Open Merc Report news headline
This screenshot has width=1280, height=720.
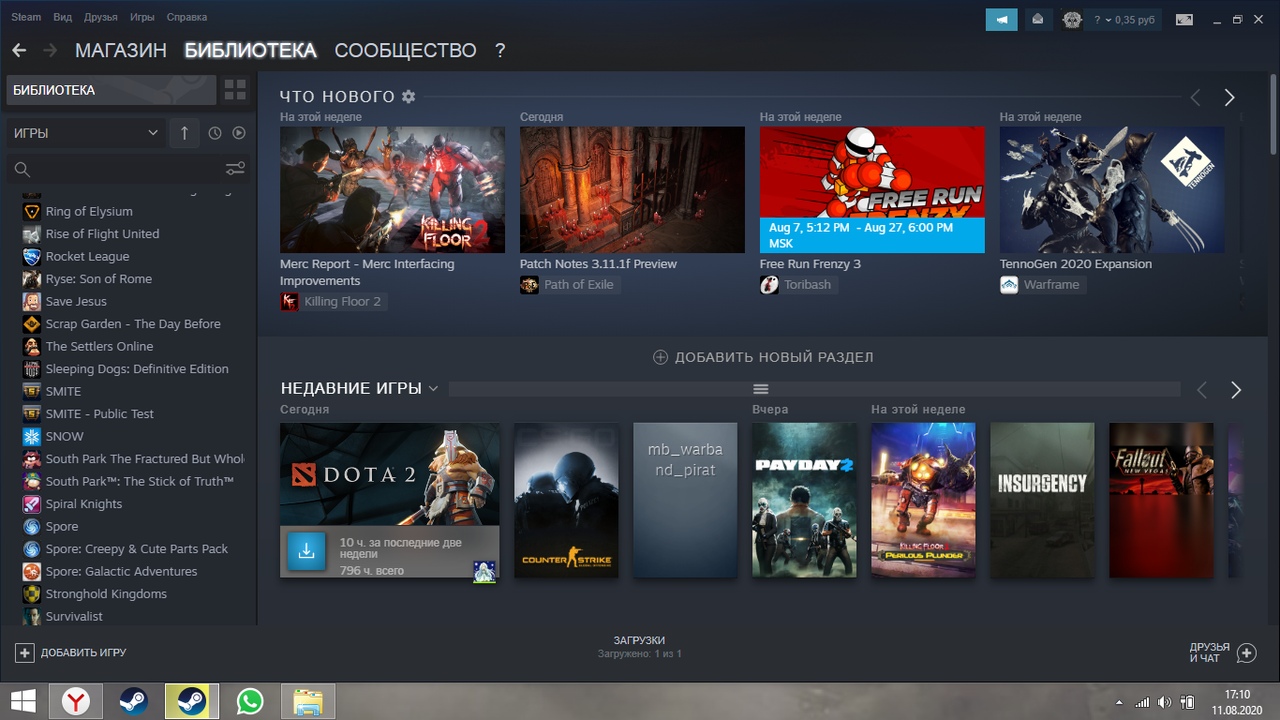[x=367, y=273]
